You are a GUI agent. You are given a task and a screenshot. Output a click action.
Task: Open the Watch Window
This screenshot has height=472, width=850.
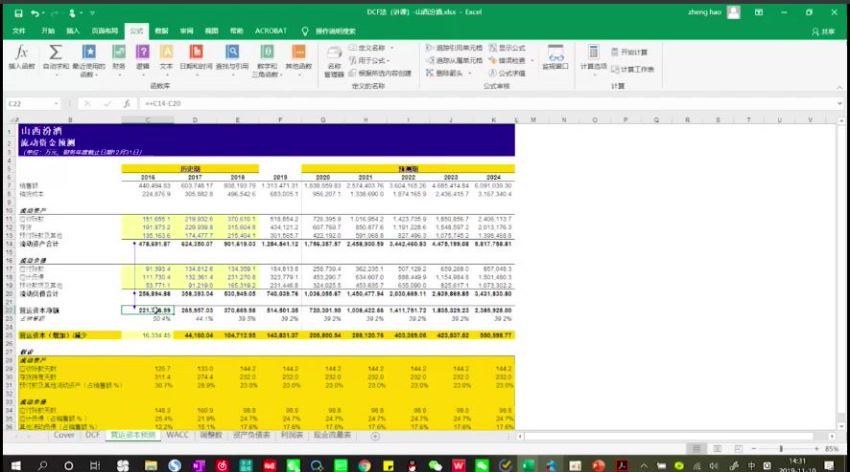[x=555, y=57]
